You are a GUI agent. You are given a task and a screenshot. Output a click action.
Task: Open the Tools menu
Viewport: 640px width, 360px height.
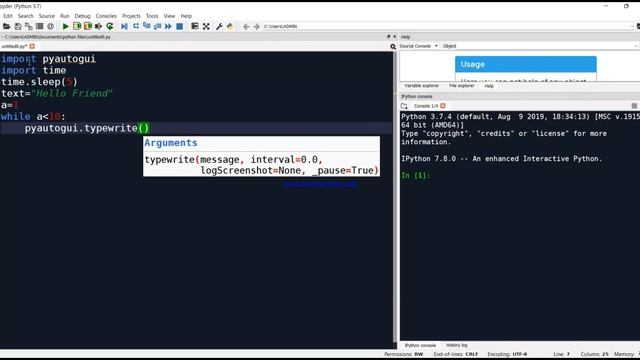click(152, 16)
